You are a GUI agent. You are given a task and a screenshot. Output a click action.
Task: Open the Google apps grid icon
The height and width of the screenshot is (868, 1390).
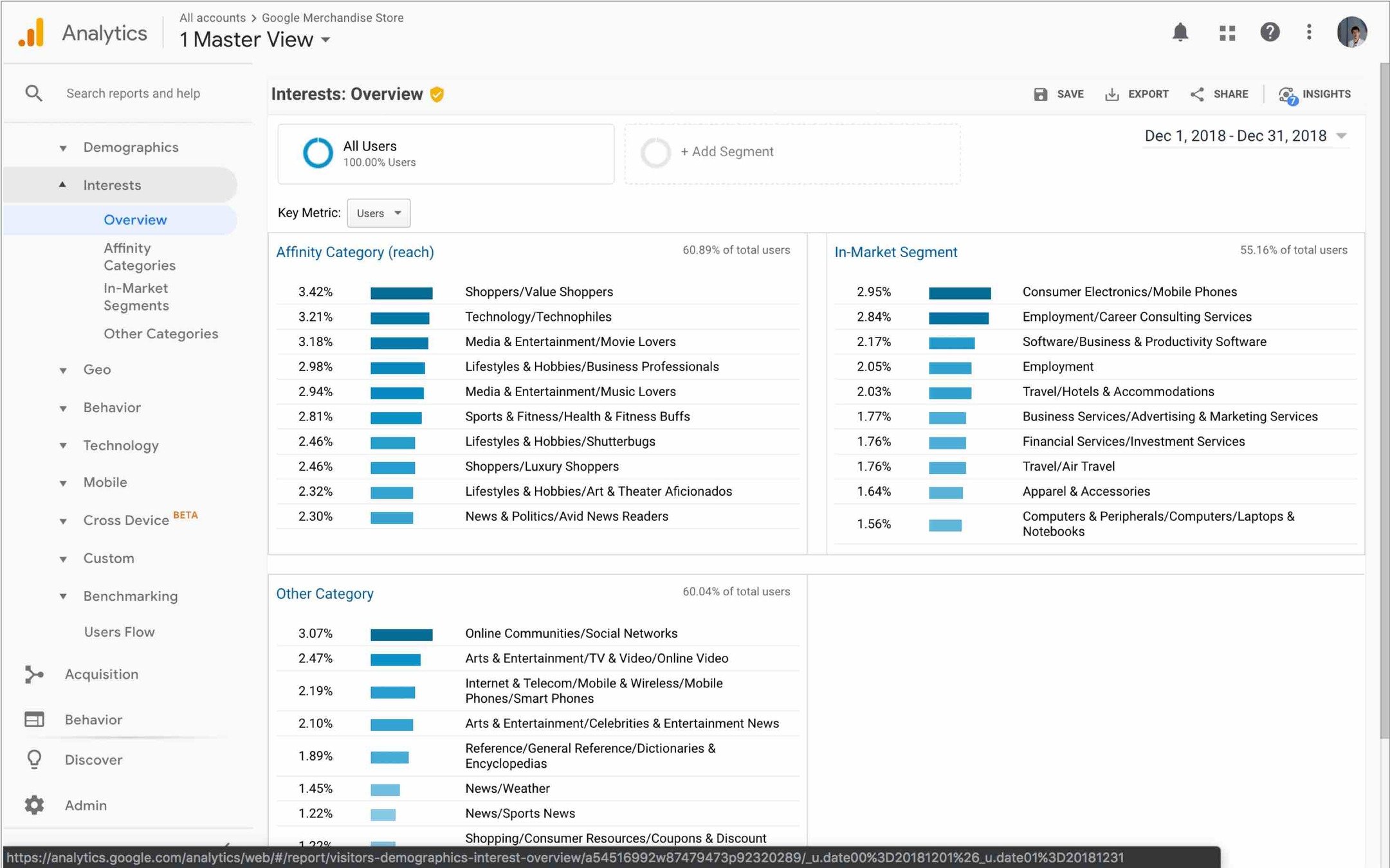[x=1227, y=33]
